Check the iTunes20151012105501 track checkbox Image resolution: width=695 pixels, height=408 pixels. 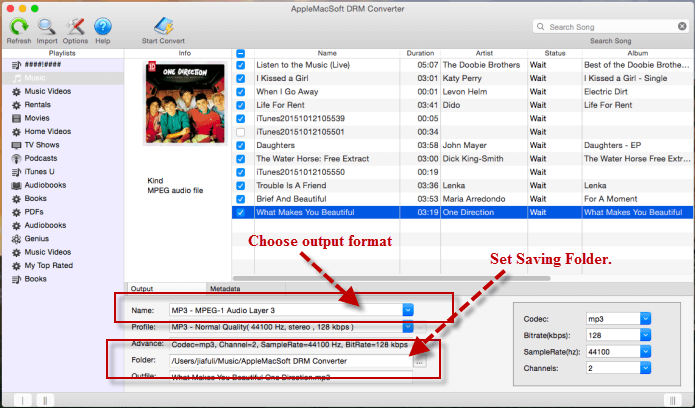point(240,132)
